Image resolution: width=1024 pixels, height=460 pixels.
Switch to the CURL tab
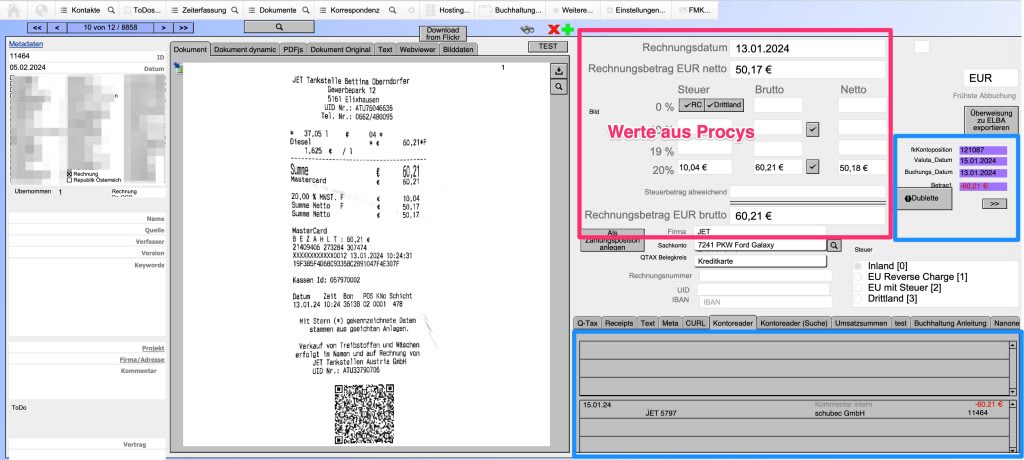click(x=695, y=323)
